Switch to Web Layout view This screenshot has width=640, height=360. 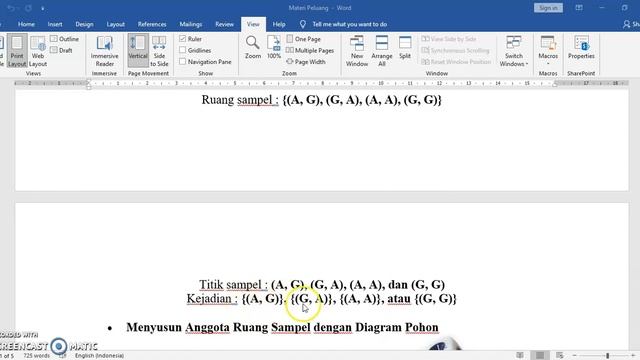tap(38, 51)
